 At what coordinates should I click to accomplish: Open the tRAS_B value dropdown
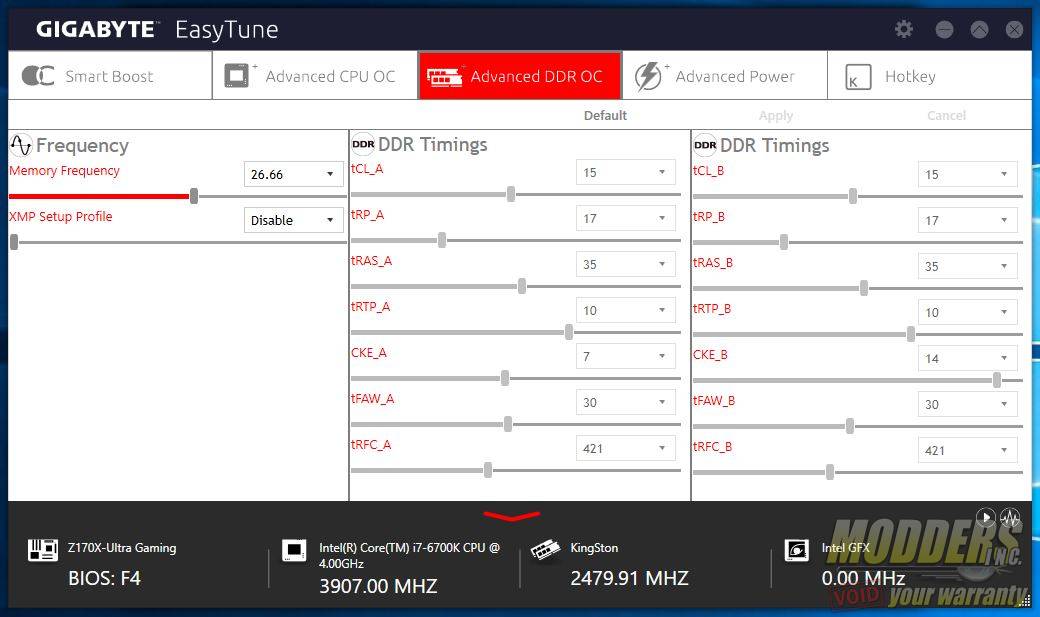coord(968,266)
